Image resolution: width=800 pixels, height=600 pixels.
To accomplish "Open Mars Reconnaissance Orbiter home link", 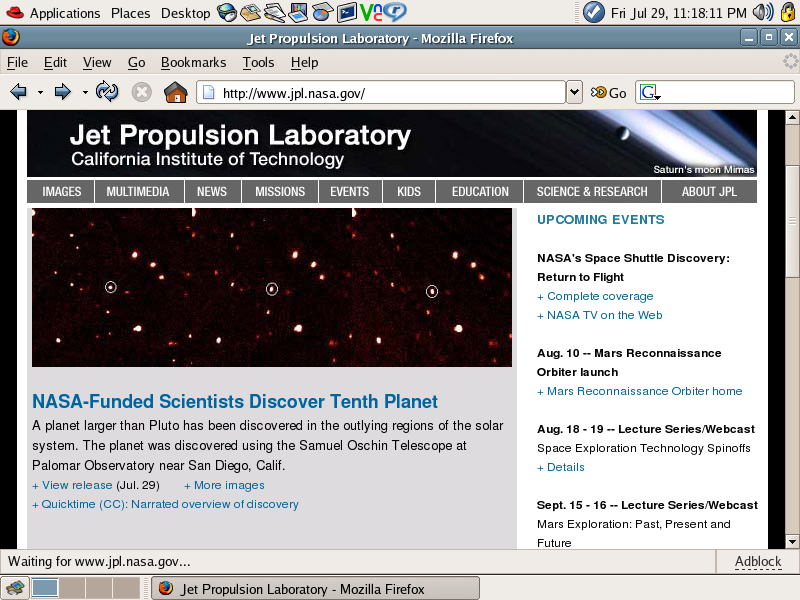I will point(640,391).
